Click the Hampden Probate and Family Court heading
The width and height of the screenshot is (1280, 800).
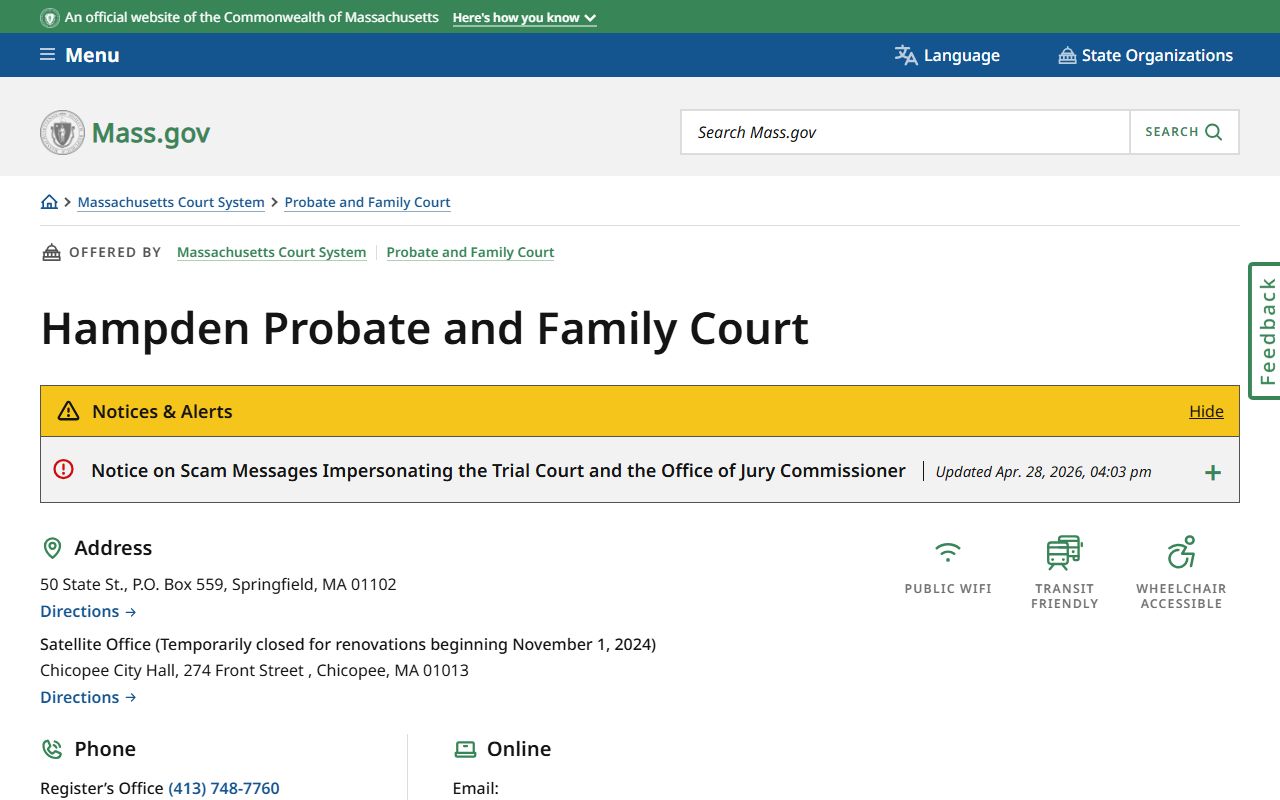425,328
